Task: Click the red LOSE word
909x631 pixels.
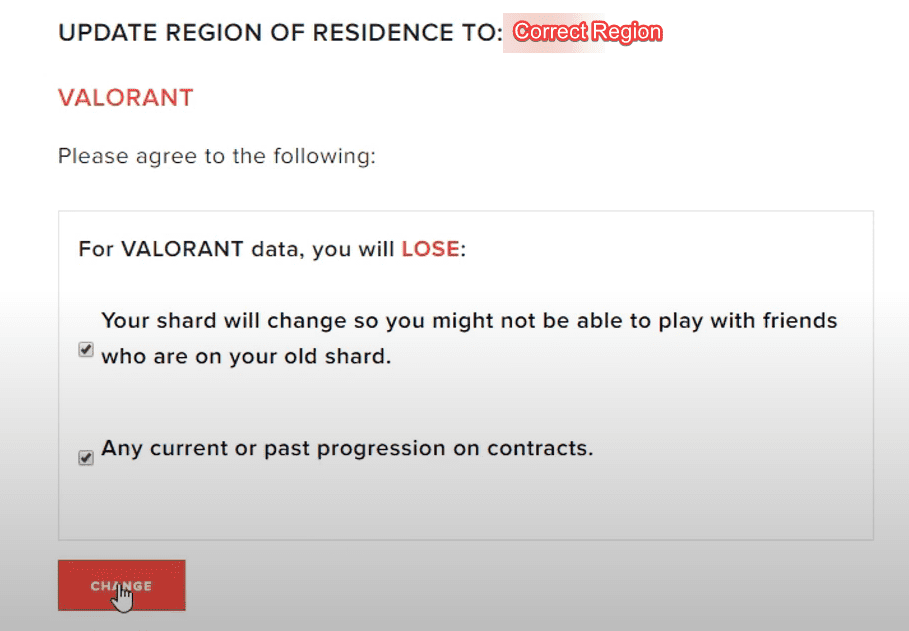Action: (431, 249)
